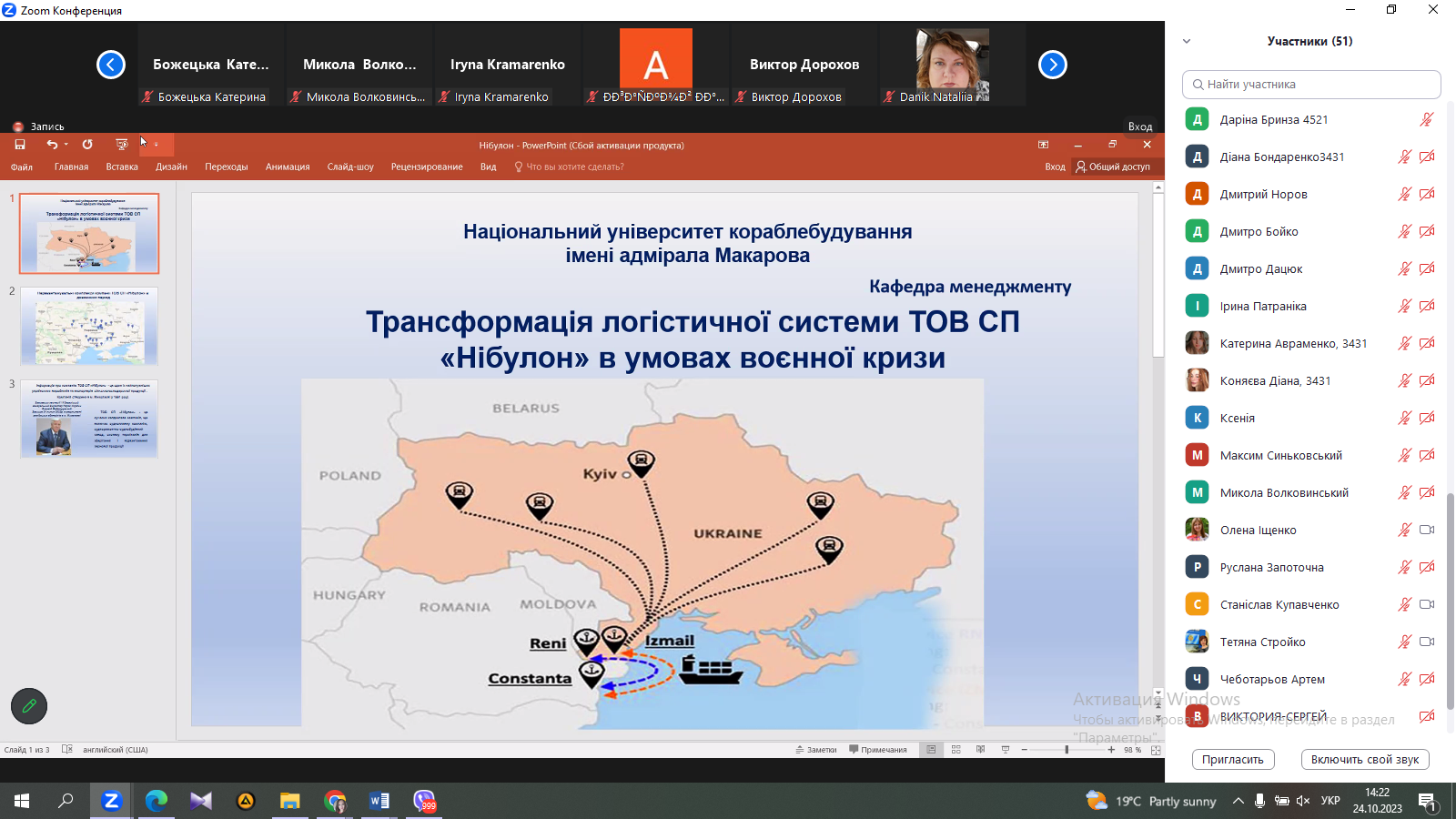The height and width of the screenshot is (819, 1456).
Task: Click Включить свой звук button
Action: tap(1364, 760)
